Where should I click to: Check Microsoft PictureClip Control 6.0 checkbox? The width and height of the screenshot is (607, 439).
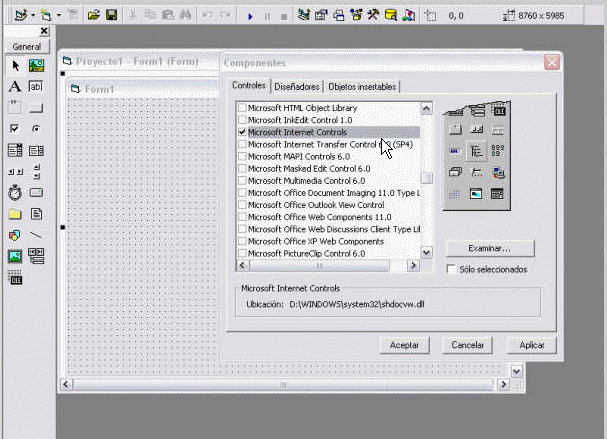[x=242, y=253]
